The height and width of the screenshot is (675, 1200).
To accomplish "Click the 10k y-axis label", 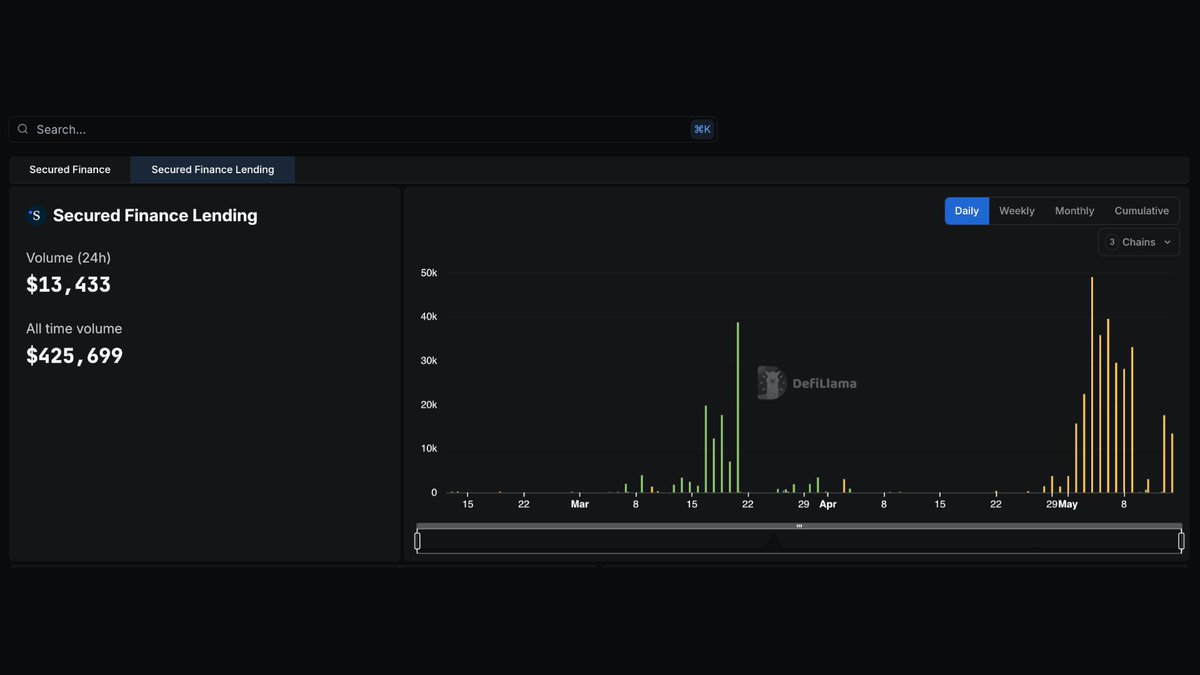I will click(428, 449).
